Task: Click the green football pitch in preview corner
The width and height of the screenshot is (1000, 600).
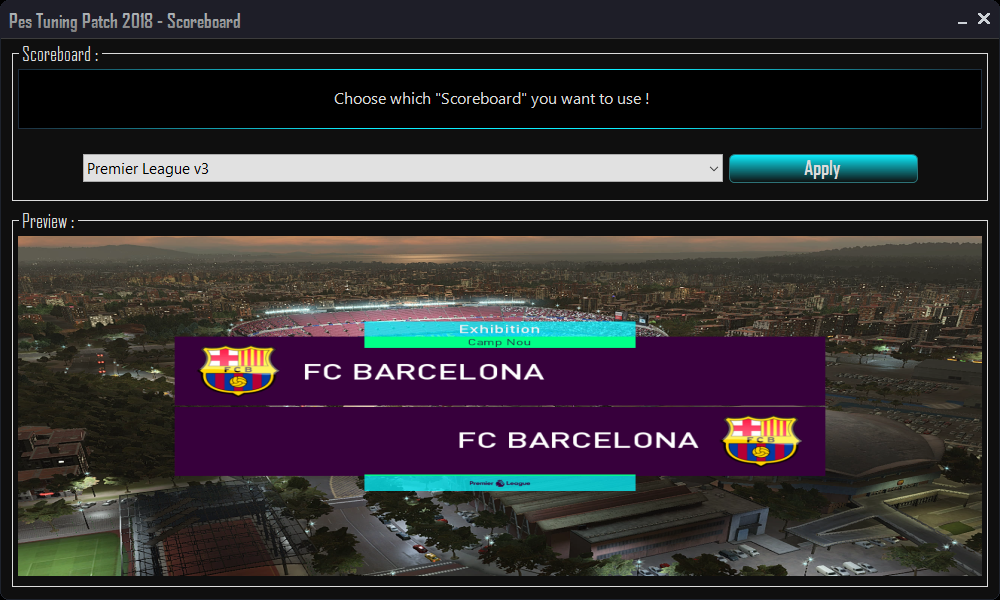Action: click(x=68, y=555)
